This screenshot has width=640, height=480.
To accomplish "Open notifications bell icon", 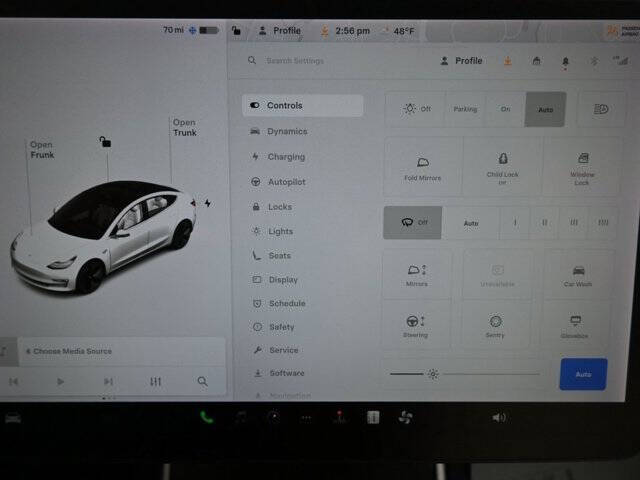I will (x=565, y=62).
